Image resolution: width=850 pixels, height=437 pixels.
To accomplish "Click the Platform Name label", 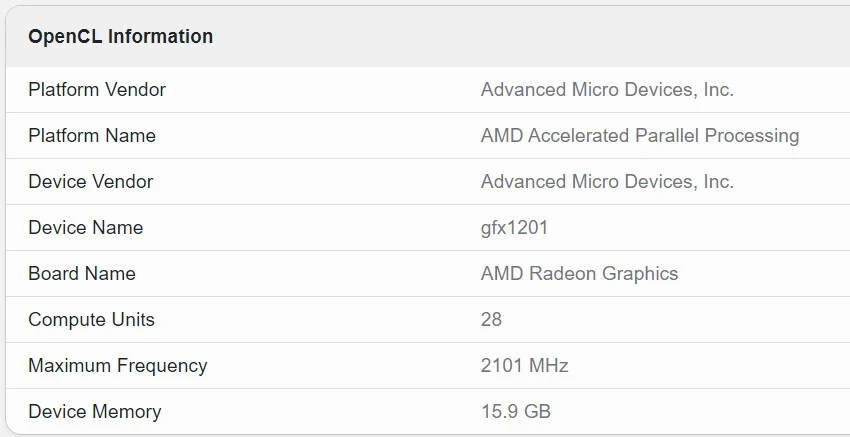I will point(92,136).
